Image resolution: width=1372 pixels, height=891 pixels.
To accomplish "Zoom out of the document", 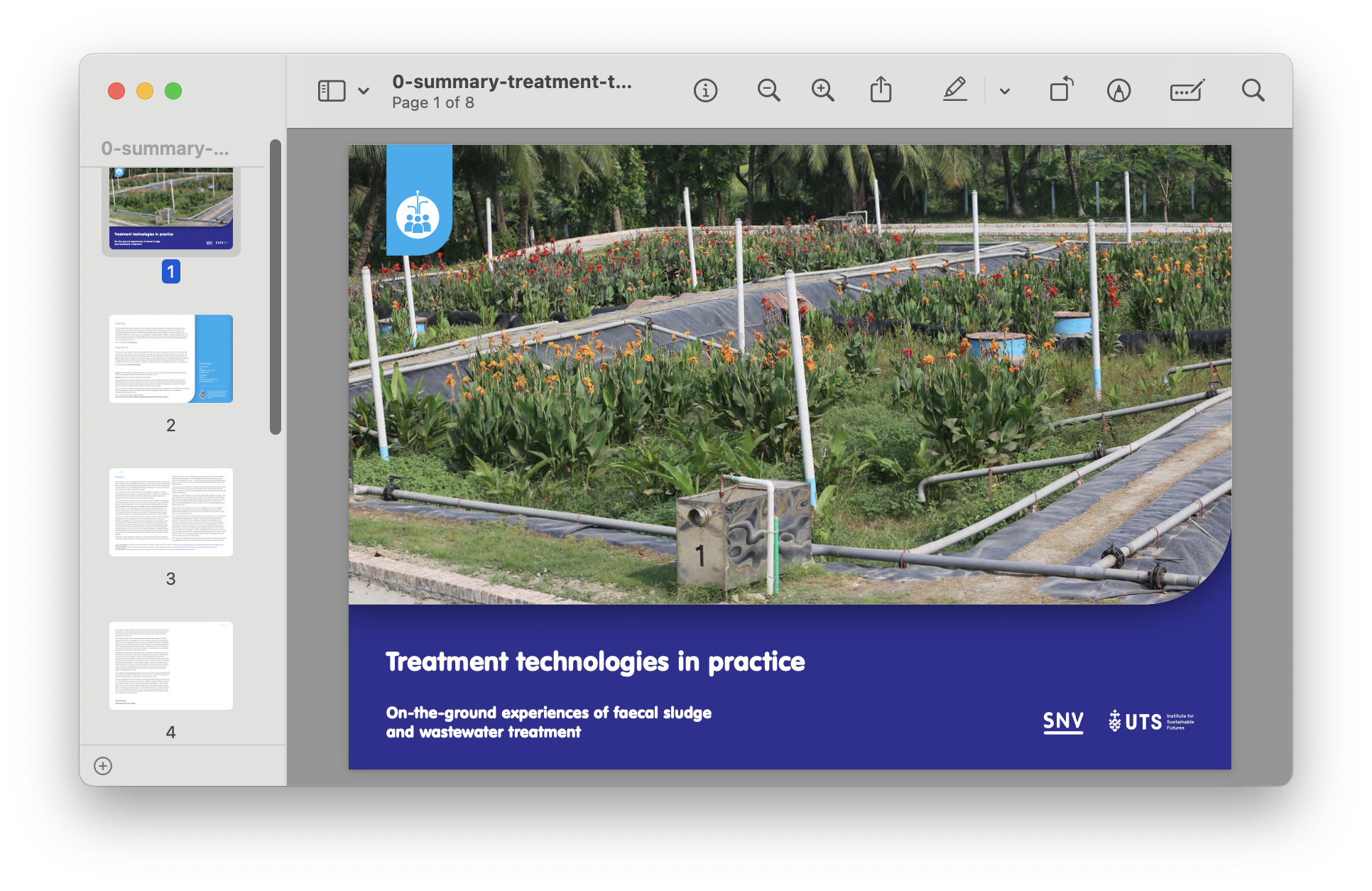I will click(x=768, y=91).
